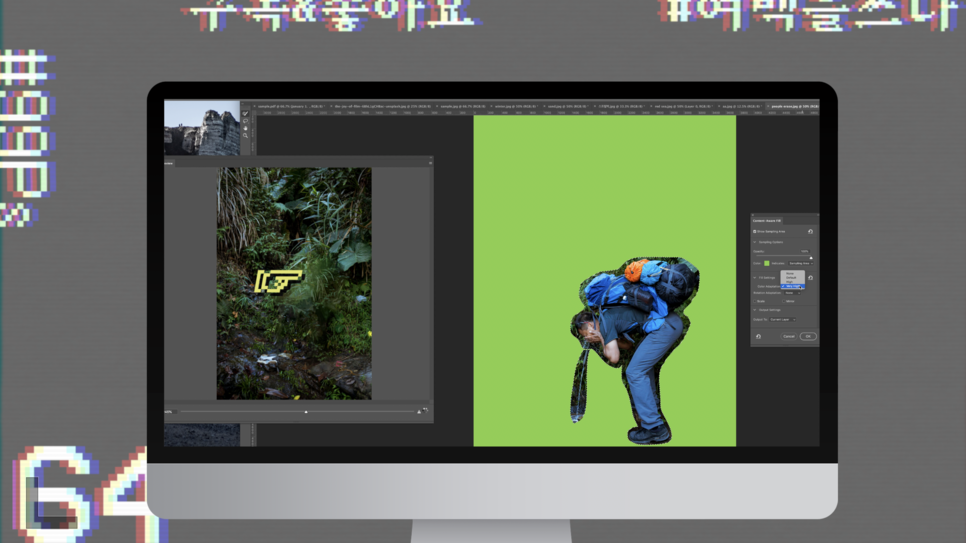Open the Rotation Adaptation dropdown
The height and width of the screenshot is (543, 966).
[792, 293]
